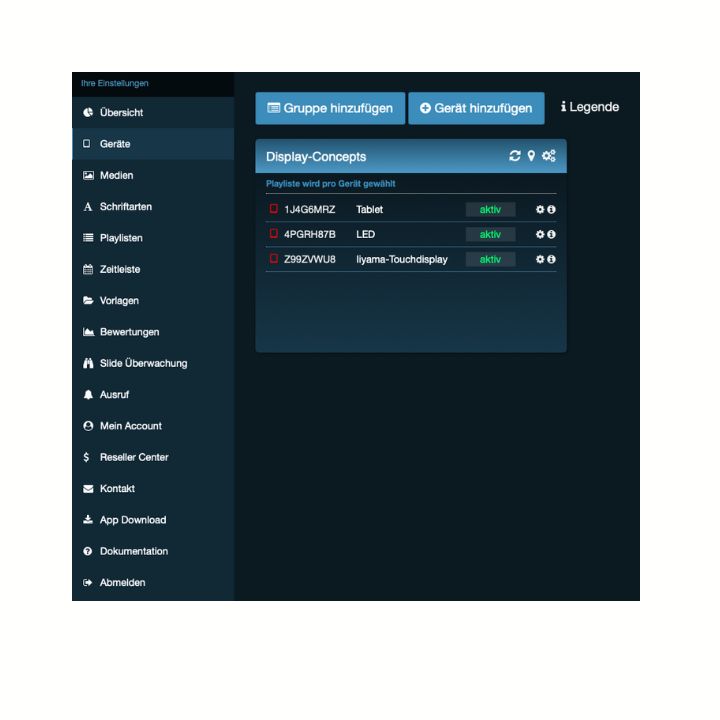Viewport: 720px width, 720px height.
Task: Click device name Tablet
Action: coord(370,209)
